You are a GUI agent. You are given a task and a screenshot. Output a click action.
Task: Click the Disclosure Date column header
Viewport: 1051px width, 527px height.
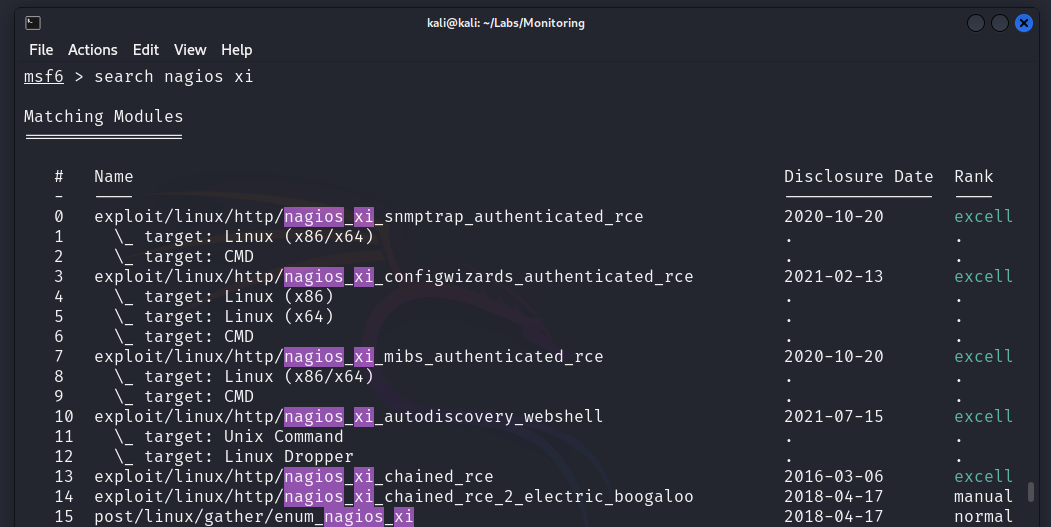pos(858,177)
